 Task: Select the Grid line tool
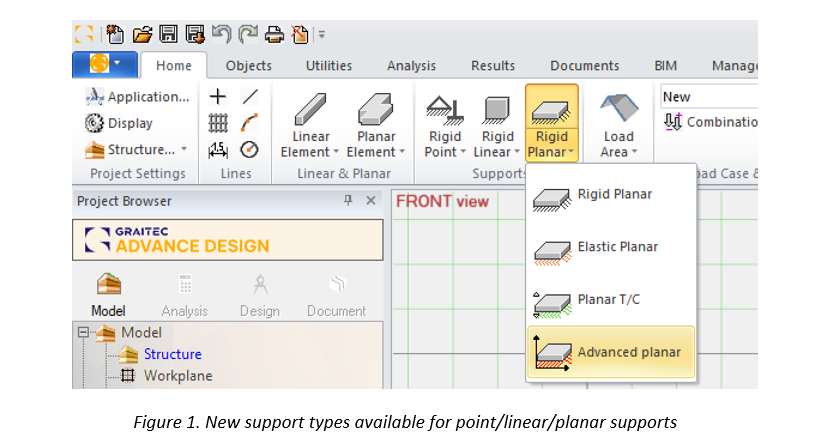218,123
